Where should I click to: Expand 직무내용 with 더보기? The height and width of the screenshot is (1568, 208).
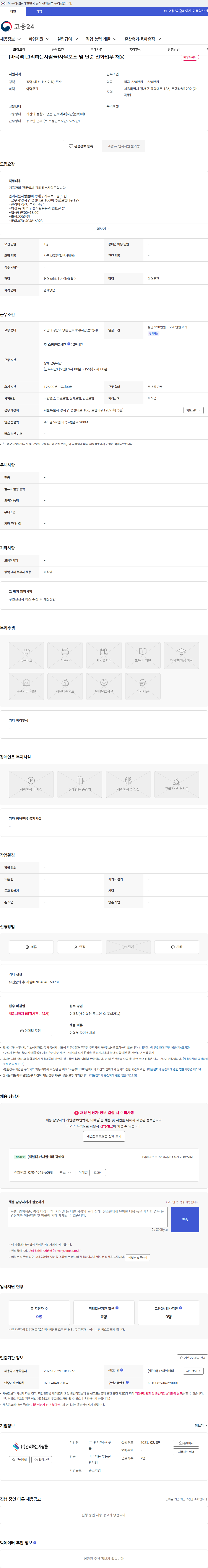click(103, 229)
